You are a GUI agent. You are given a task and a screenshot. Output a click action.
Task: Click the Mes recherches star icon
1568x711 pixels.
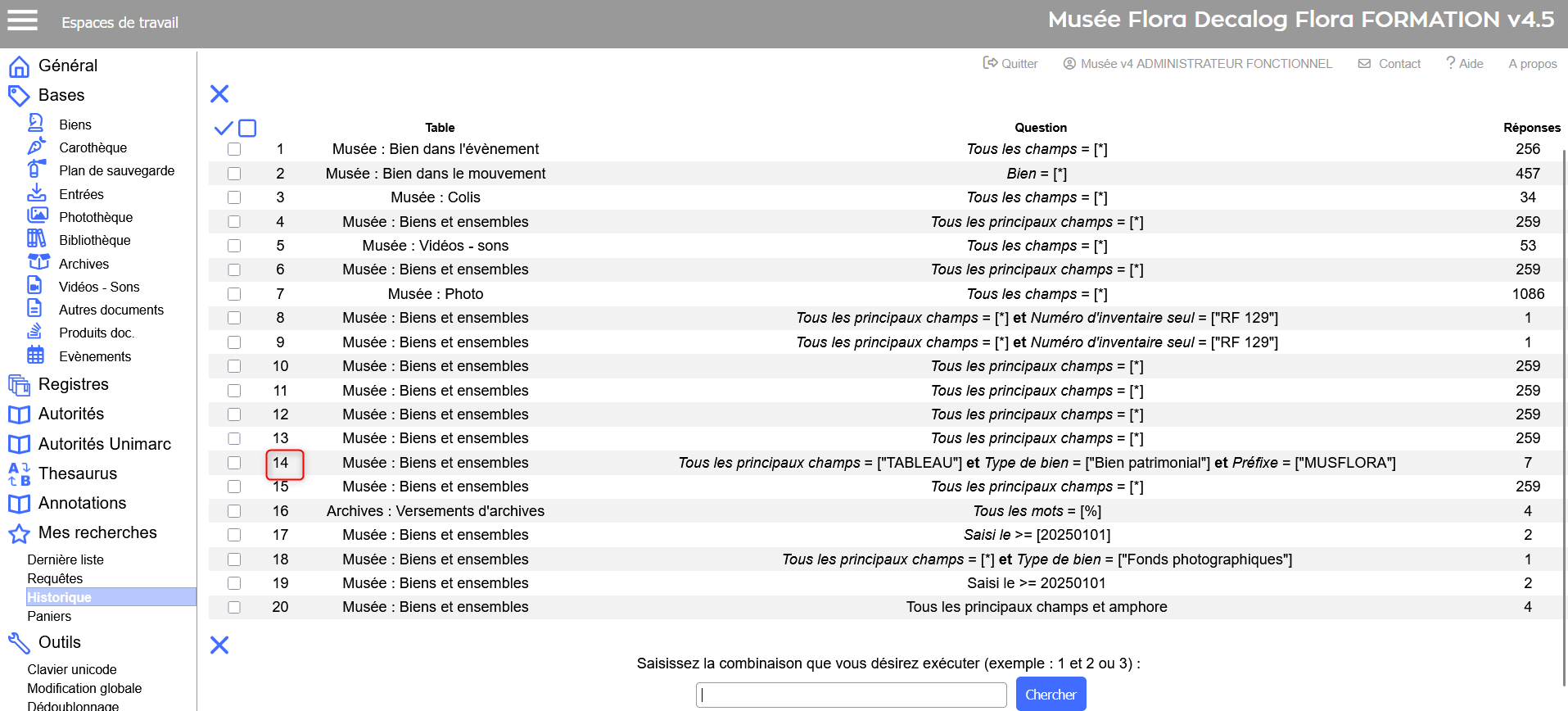click(x=19, y=534)
